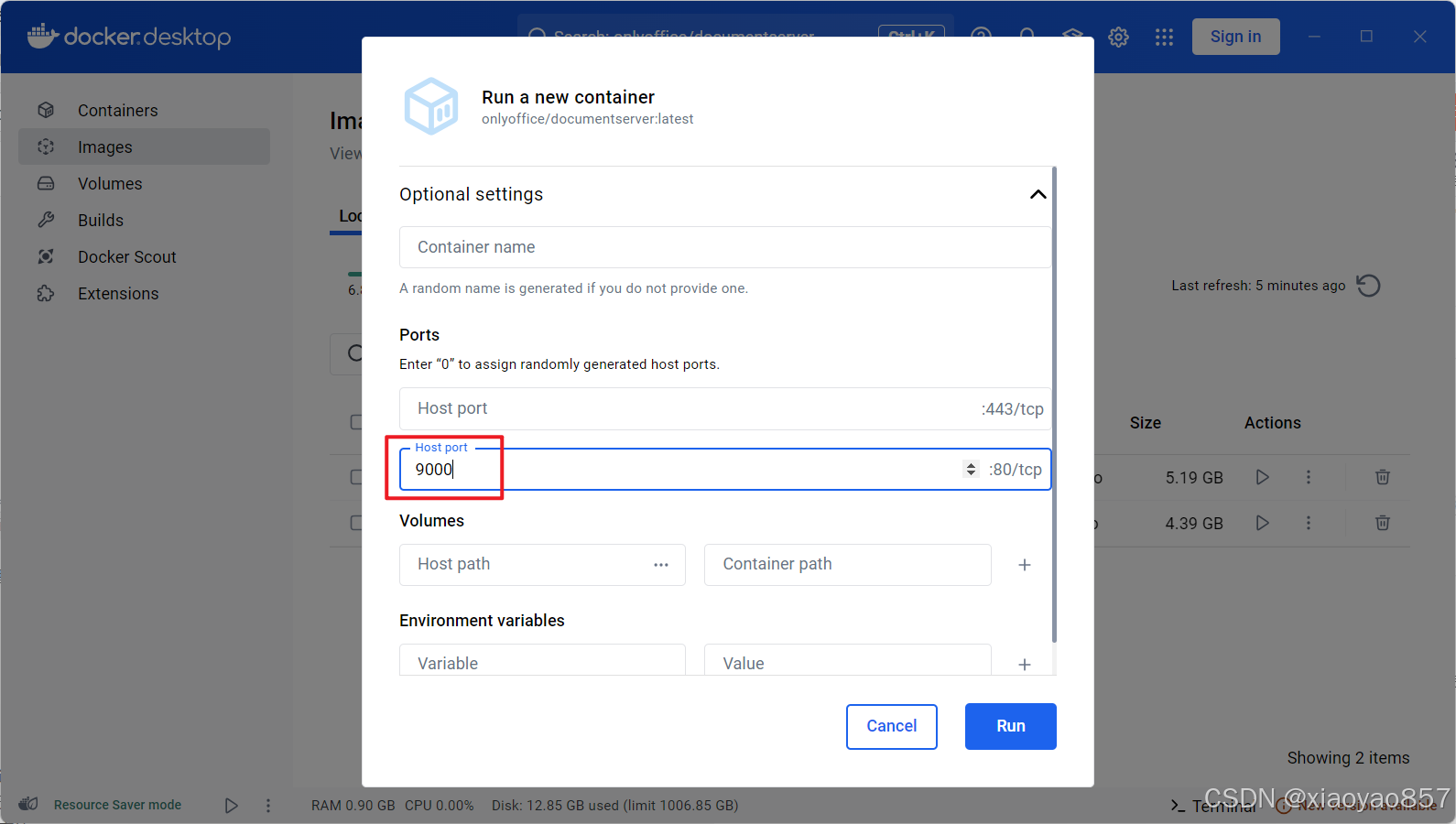
Task: Click the Last refresh: 5 minutes ago text
Action: point(1258,286)
